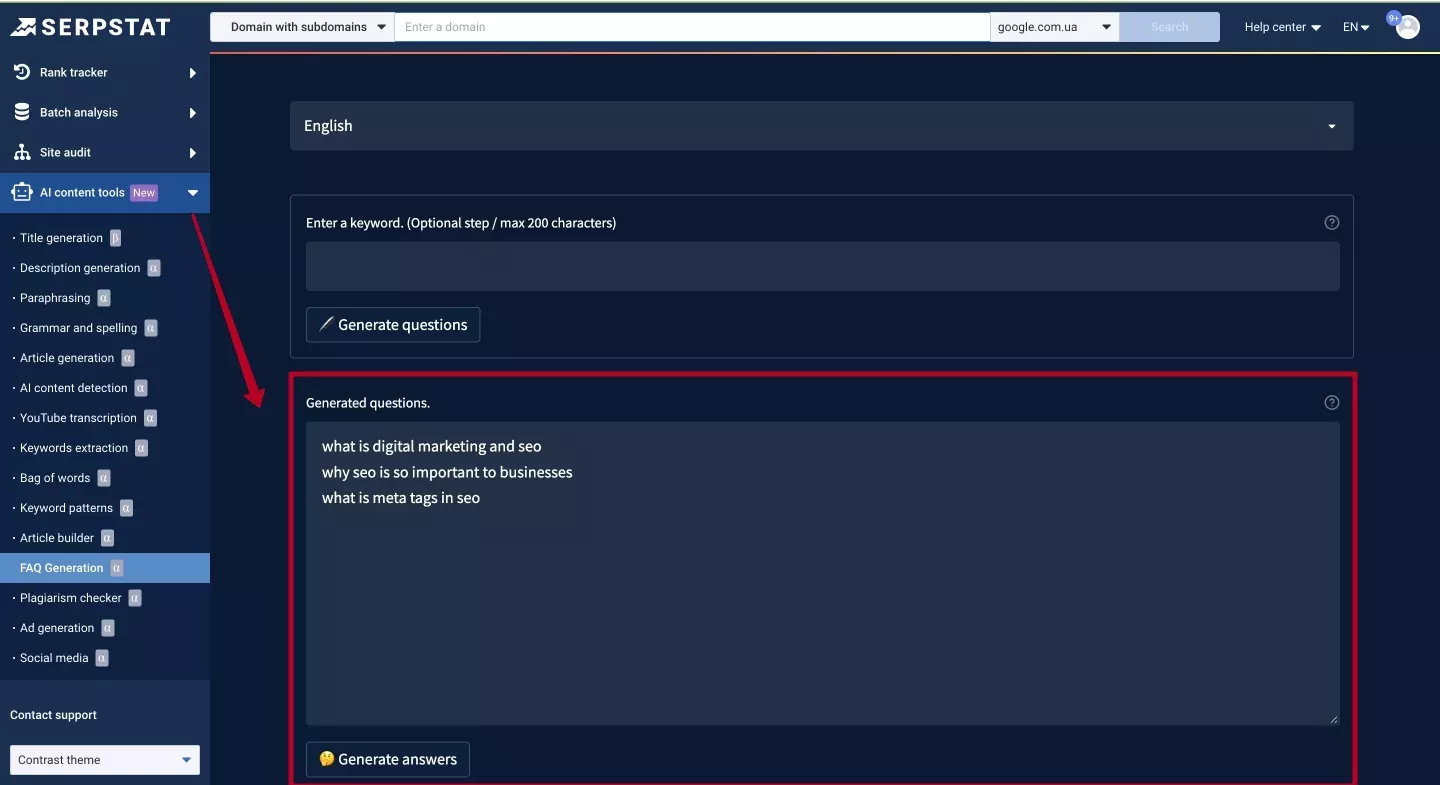Viewport: 1440px width, 785px height.
Task: Open the google.com.ua search engine dropdown
Action: [x=1055, y=27]
